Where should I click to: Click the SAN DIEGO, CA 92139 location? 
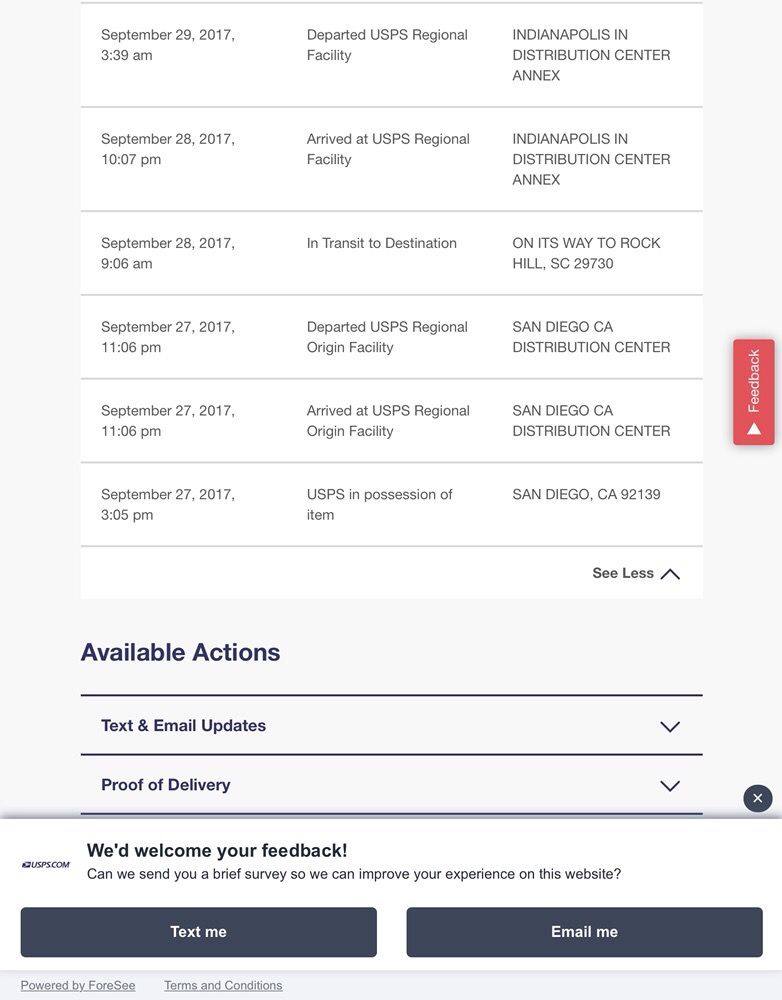point(587,494)
